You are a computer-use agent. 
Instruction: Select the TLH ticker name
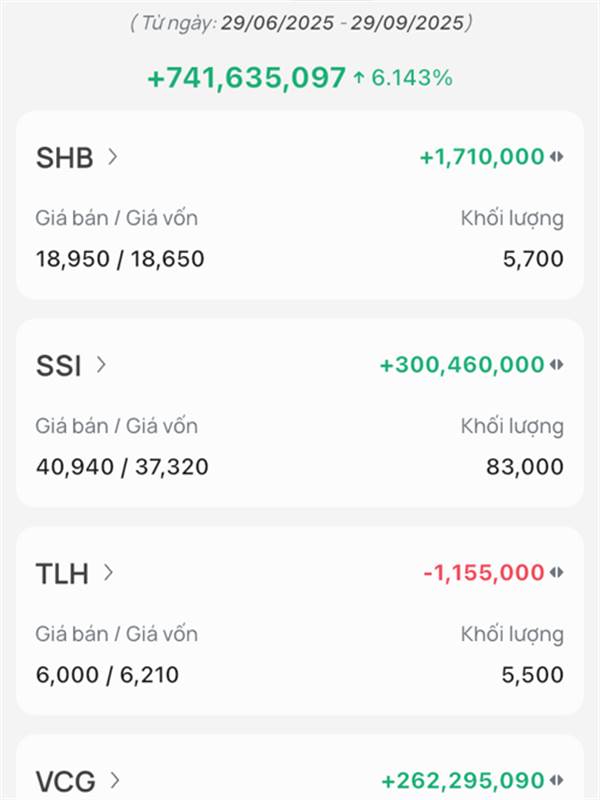pos(62,573)
